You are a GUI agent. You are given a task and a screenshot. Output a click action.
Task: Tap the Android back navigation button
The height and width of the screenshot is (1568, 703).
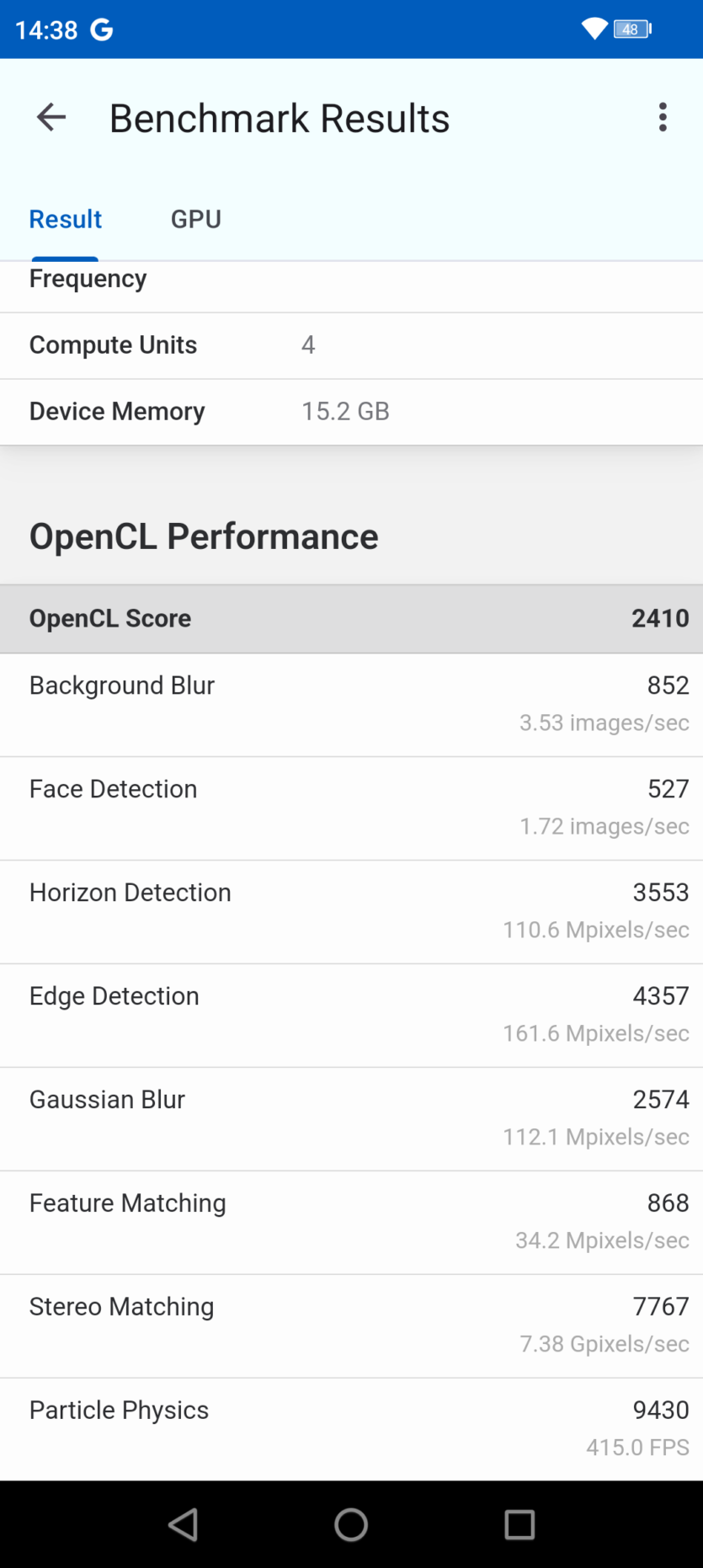183,1524
